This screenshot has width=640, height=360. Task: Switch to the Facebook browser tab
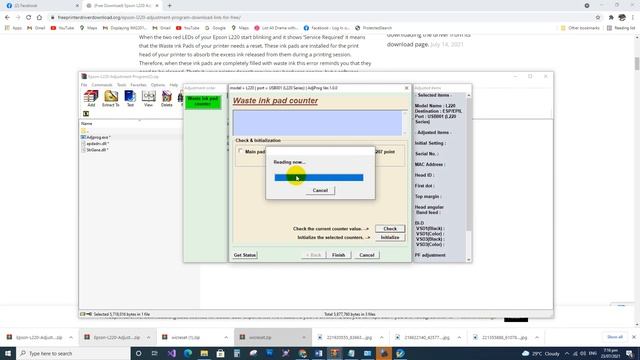click(41, 6)
